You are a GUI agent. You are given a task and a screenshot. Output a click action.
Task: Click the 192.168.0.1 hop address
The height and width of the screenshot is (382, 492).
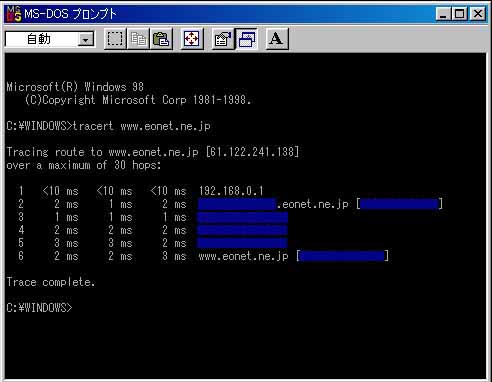[231, 191]
